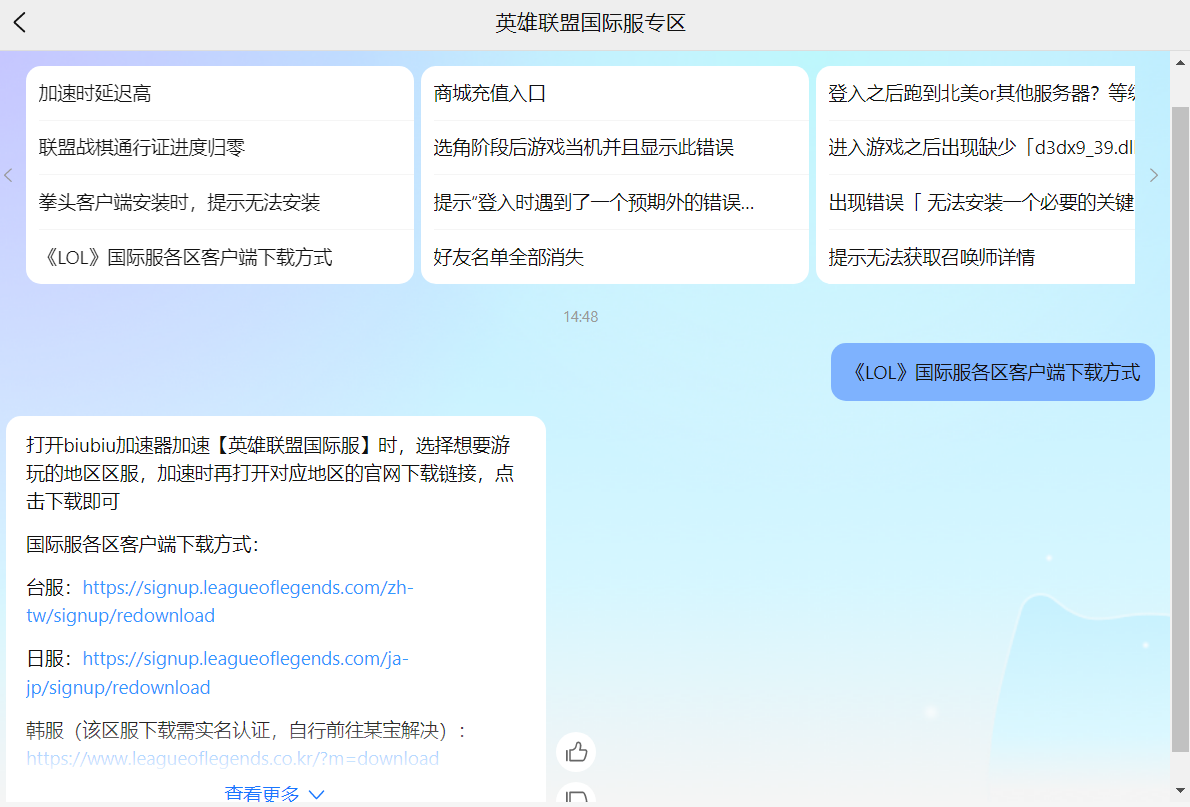This screenshot has width=1190, height=807.
Task: Click the vertical scrollbar thumb
Action: (1180, 429)
